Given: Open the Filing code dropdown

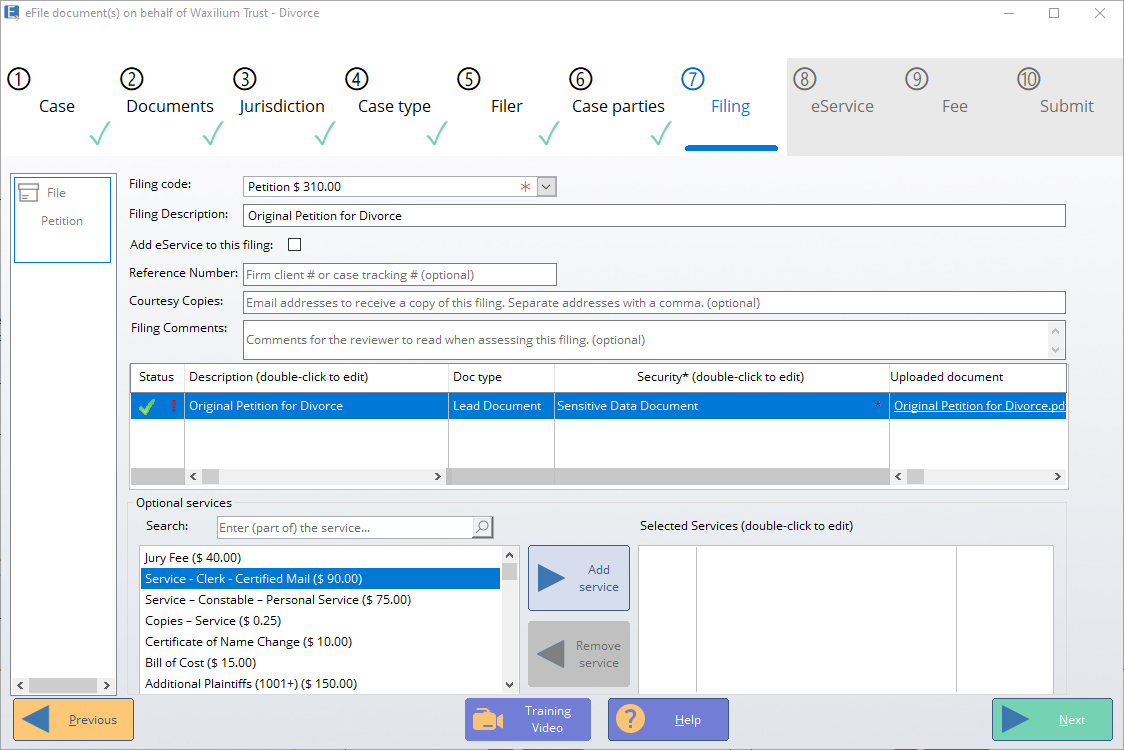Looking at the screenshot, I should [x=546, y=187].
